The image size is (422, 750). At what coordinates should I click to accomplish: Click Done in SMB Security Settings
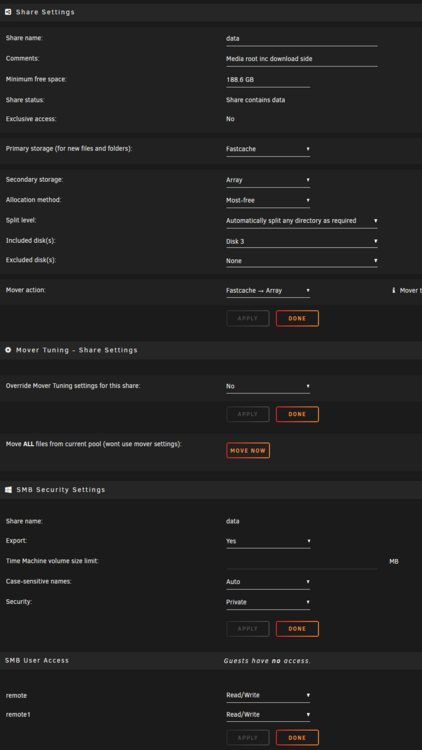point(297,629)
